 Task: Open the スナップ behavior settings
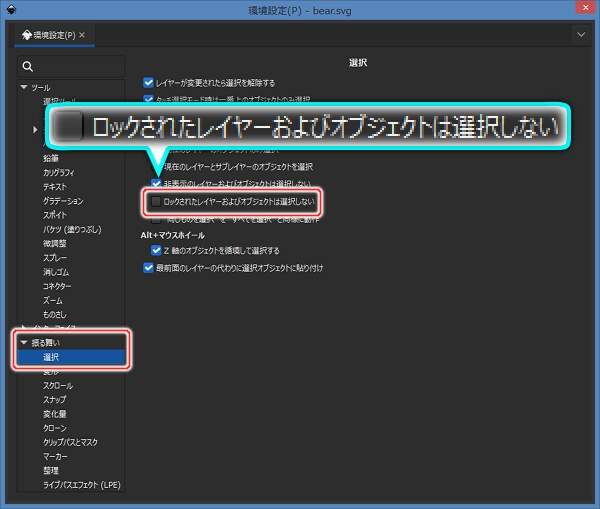tap(55, 400)
